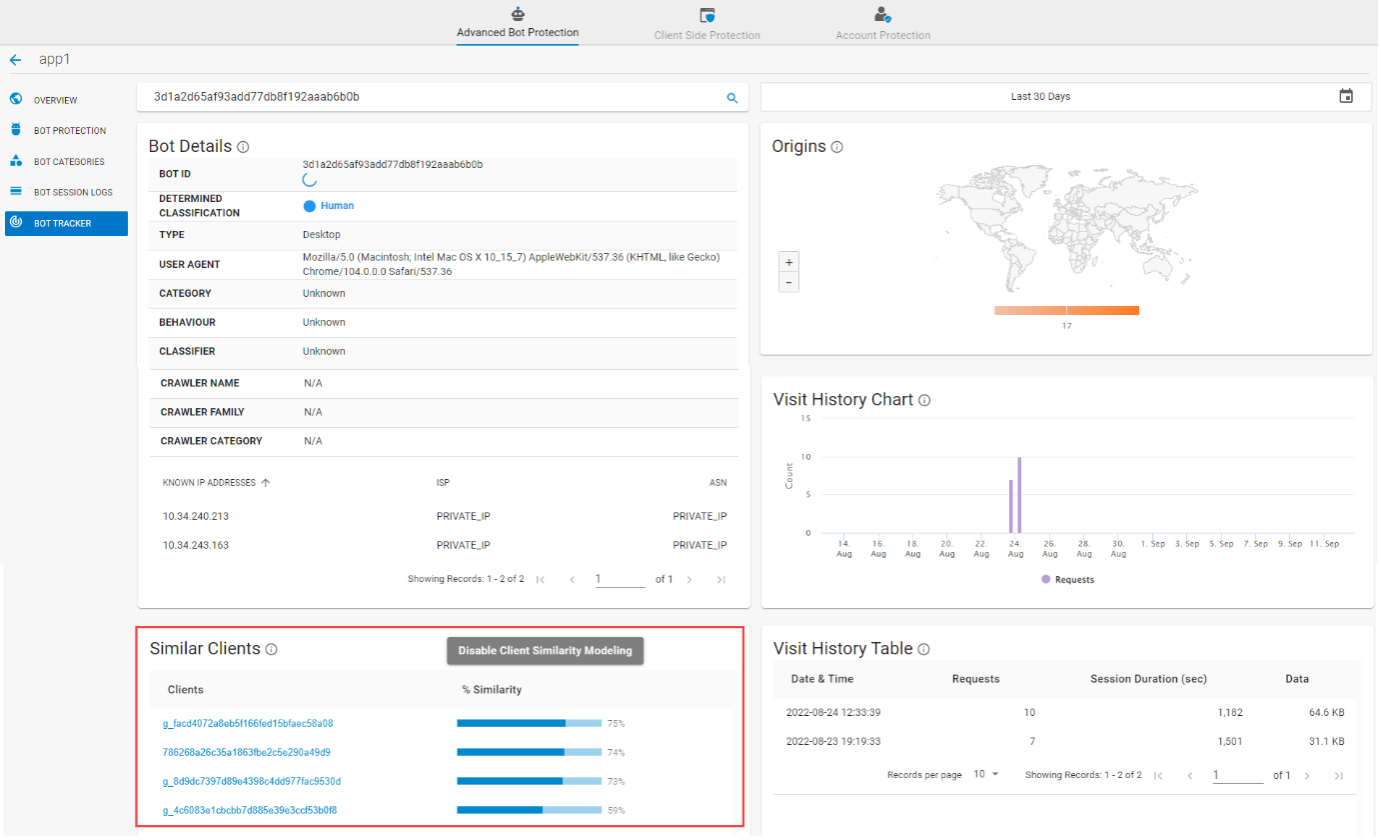
Task: Click the 2022-08-24 12:33:39 visit row
Action: point(1066,713)
